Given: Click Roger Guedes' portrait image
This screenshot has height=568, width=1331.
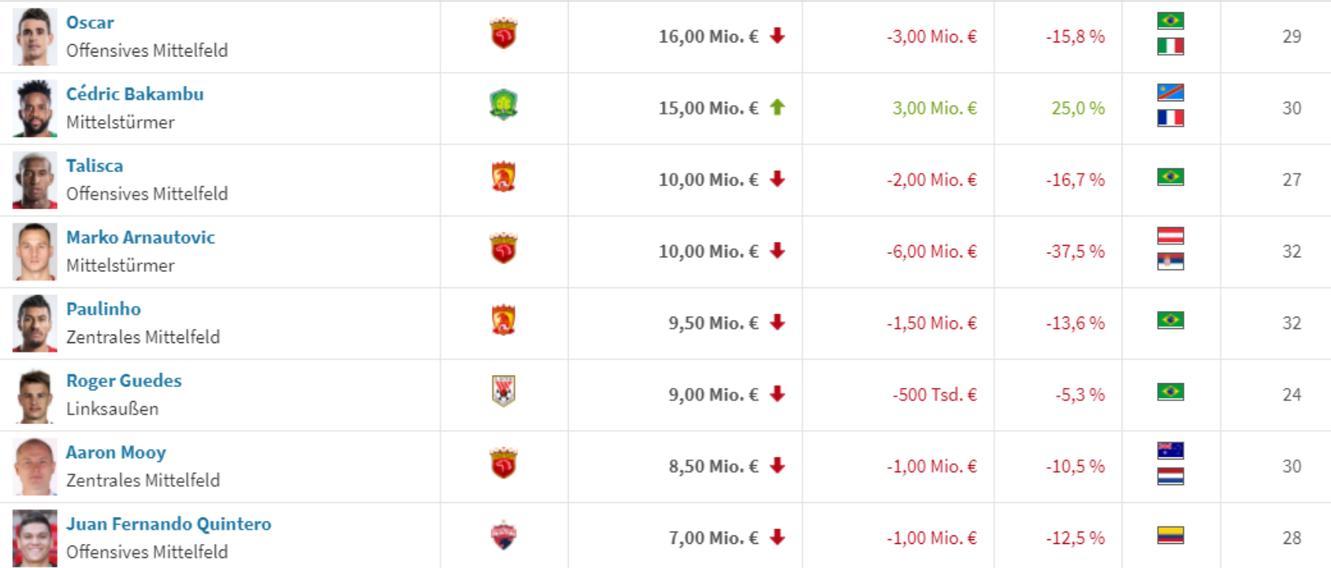Looking at the screenshot, I should pos(35,395).
